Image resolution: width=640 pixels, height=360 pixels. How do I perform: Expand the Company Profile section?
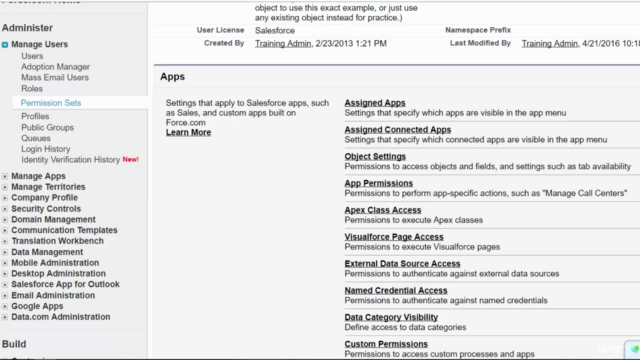coord(5,198)
